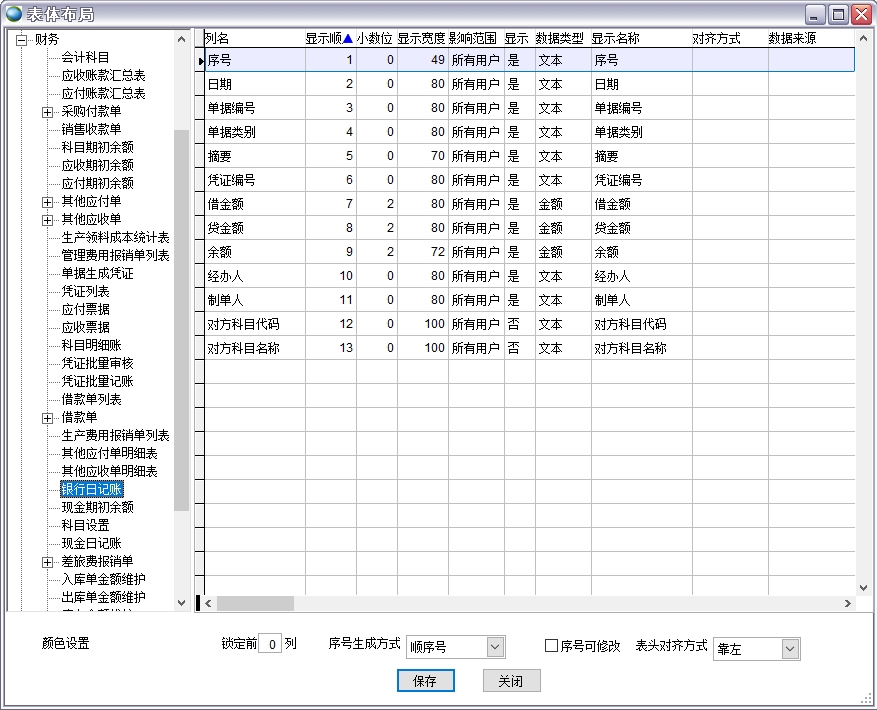The image size is (877, 710).
Task: Expand the 采购付款单 tree node
Action: [x=47, y=112]
